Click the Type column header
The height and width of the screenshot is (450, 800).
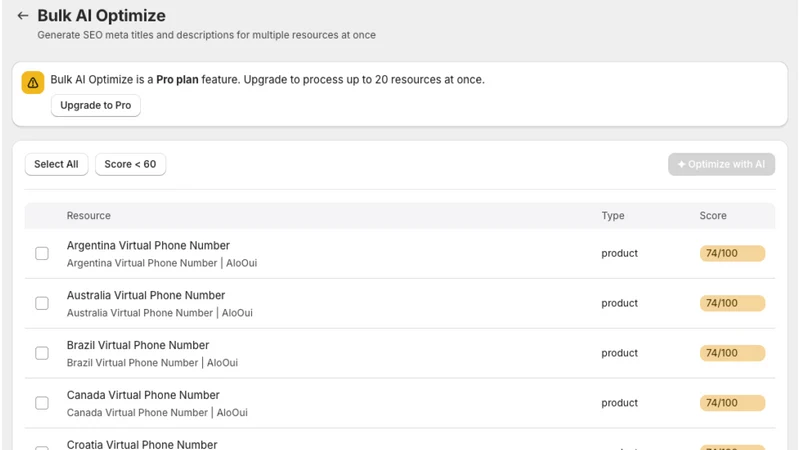tap(613, 216)
